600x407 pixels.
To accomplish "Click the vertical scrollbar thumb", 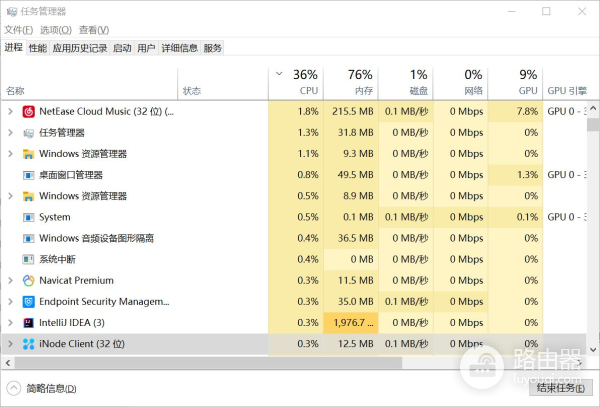I will pyautogui.click(x=593, y=124).
